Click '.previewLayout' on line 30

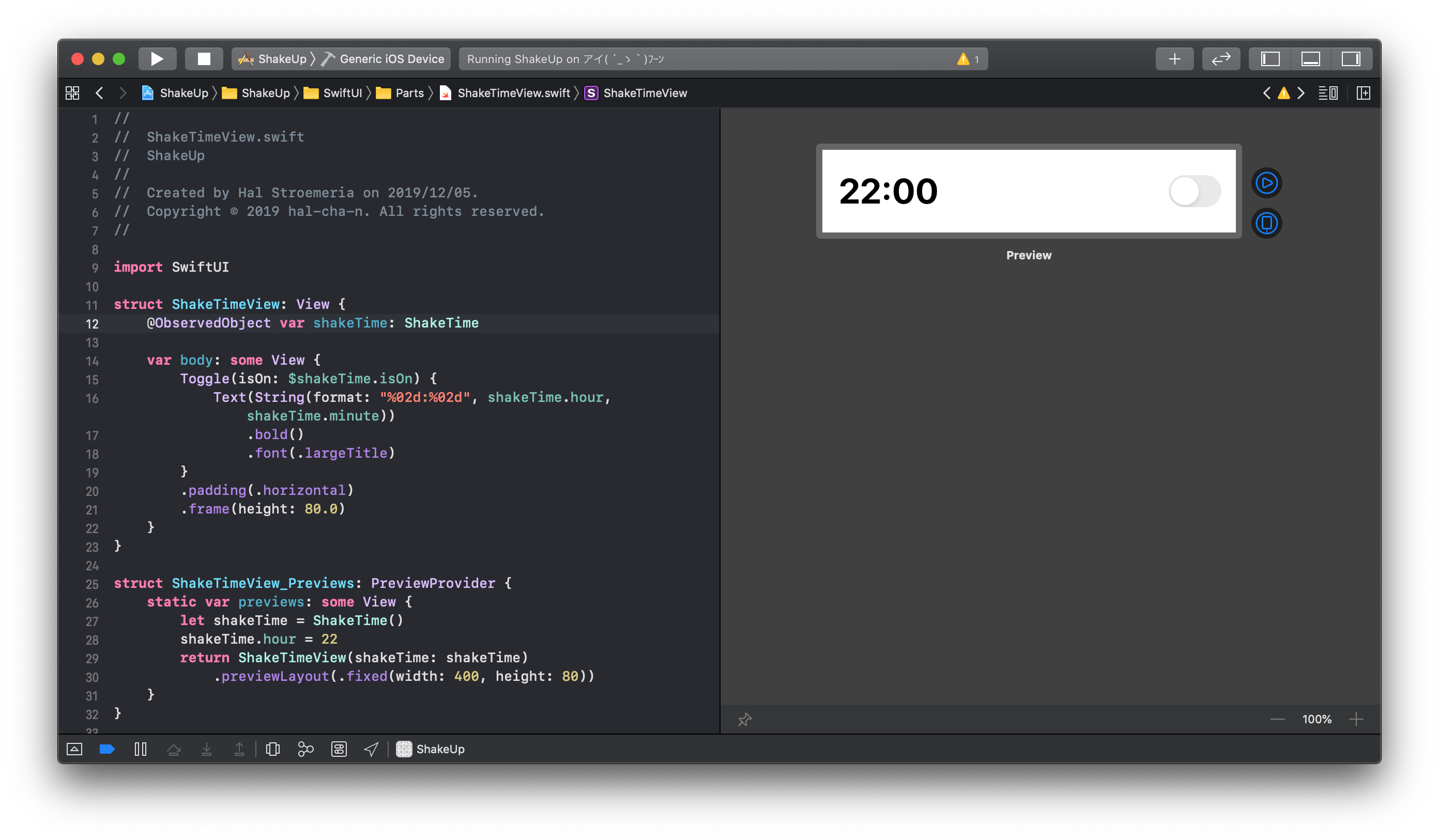(271, 676)
